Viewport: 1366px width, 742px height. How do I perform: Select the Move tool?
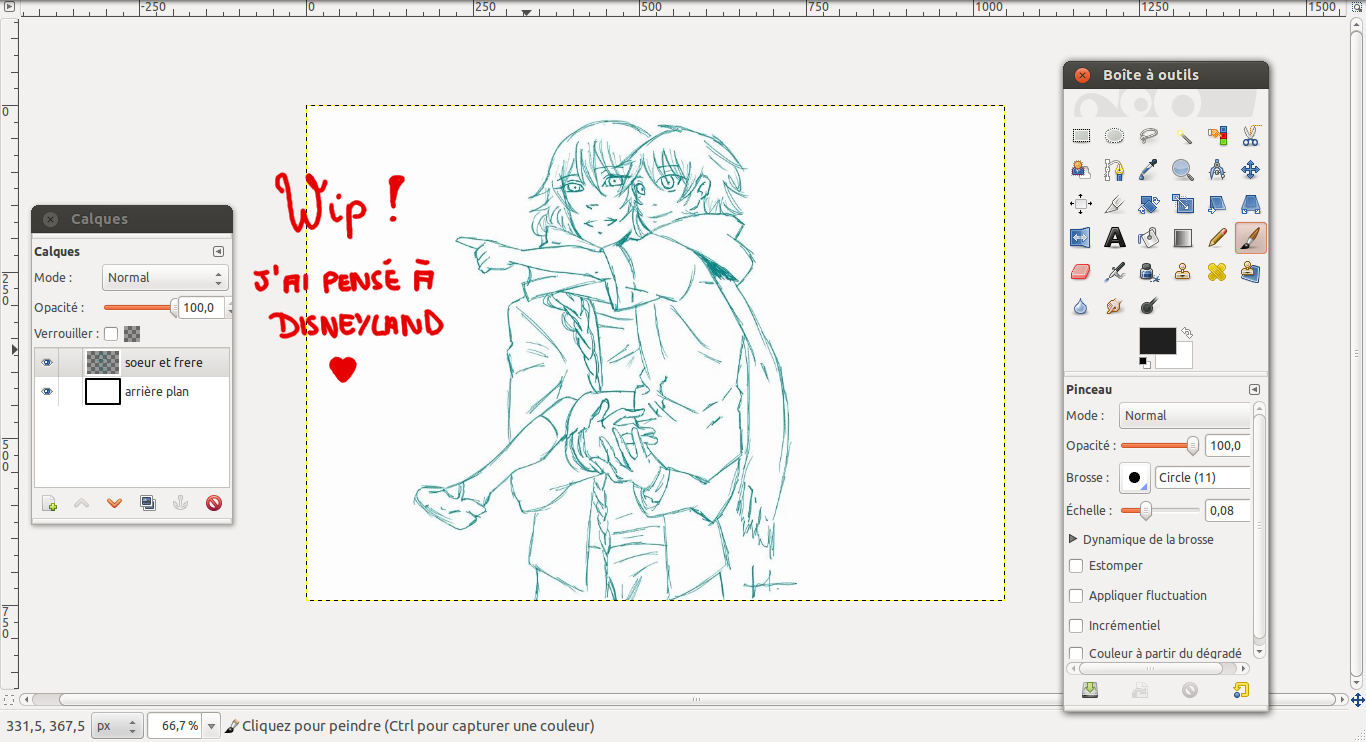click(1251, 170)
